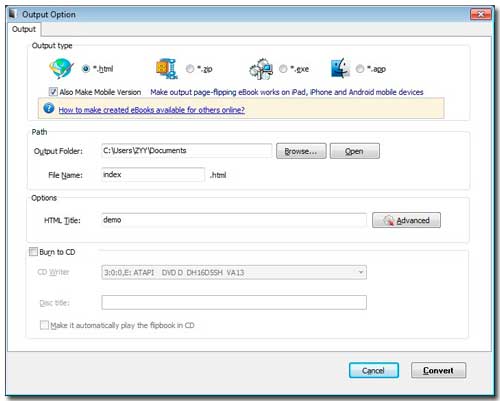Screen dimensions: 500x401
Task: Click the Output Option title bar icon
Action: point(13,14)
